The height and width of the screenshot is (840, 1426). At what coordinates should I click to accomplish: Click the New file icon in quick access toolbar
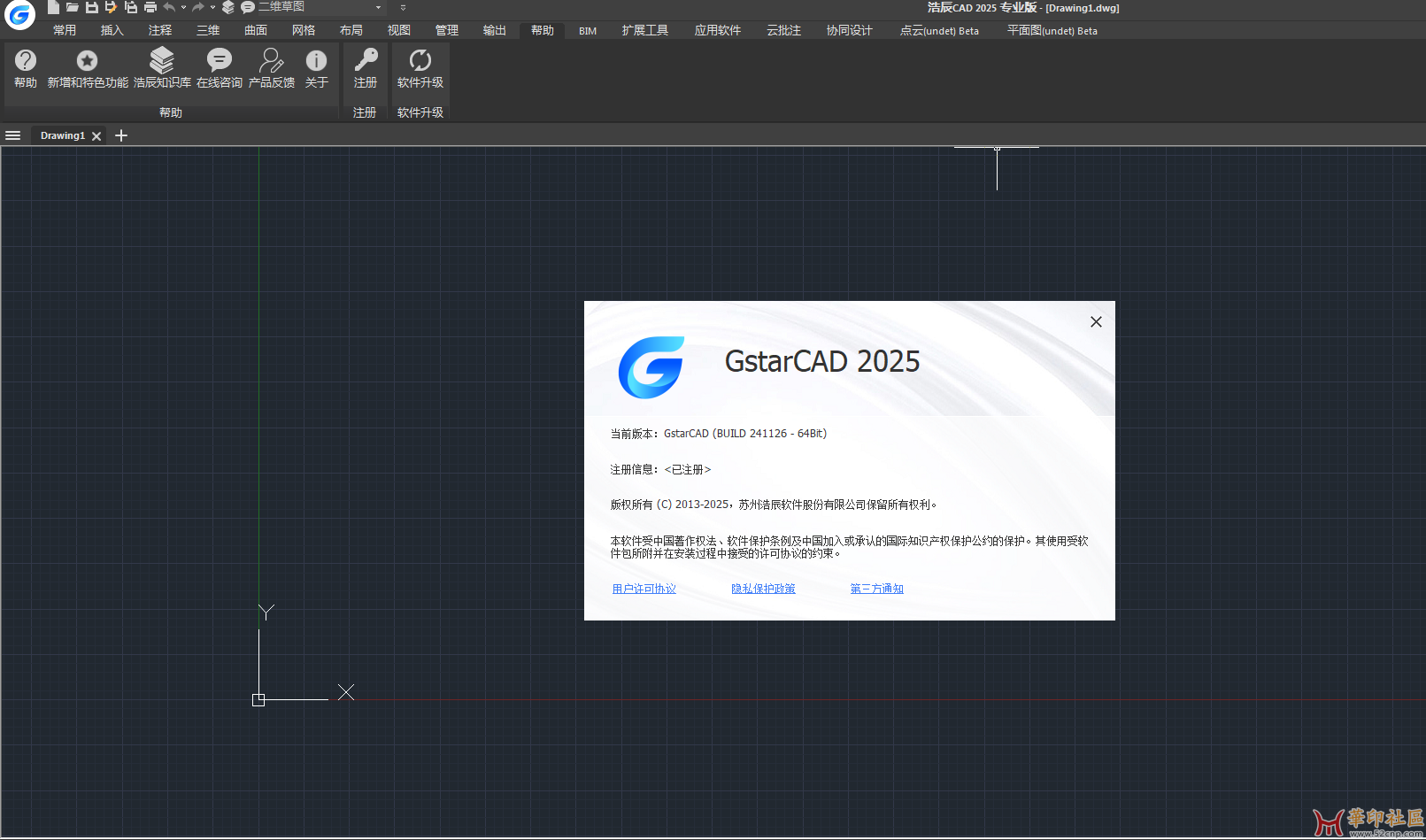[53, 7]
